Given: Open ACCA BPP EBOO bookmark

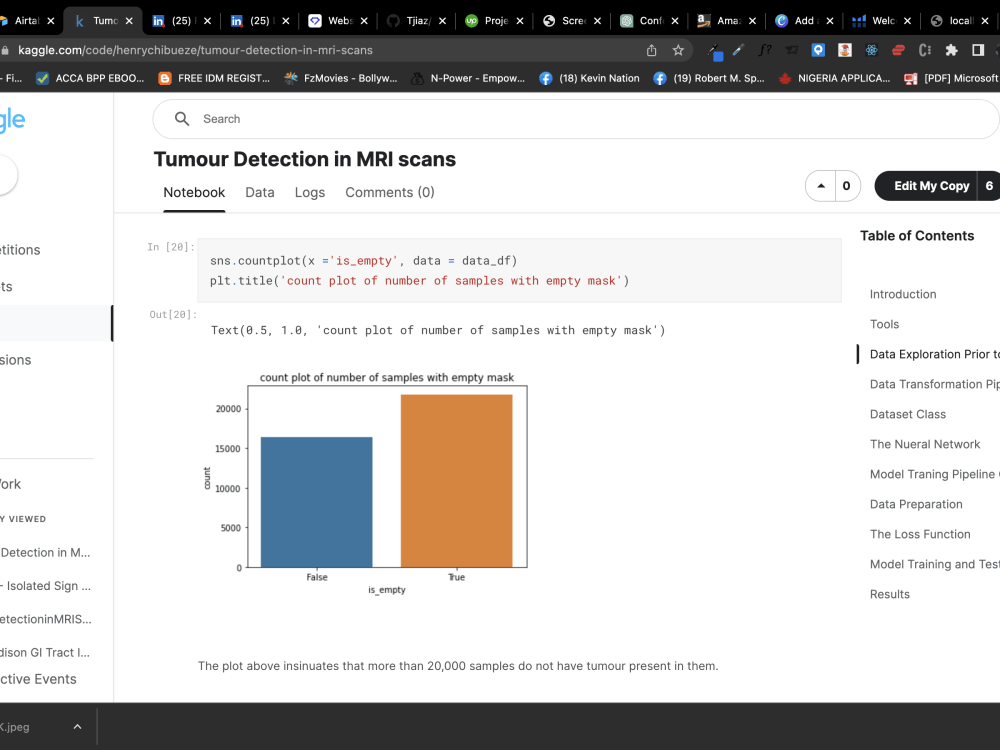Looking at the screenshot, I should pyautogui.click(x=91, y=78).
